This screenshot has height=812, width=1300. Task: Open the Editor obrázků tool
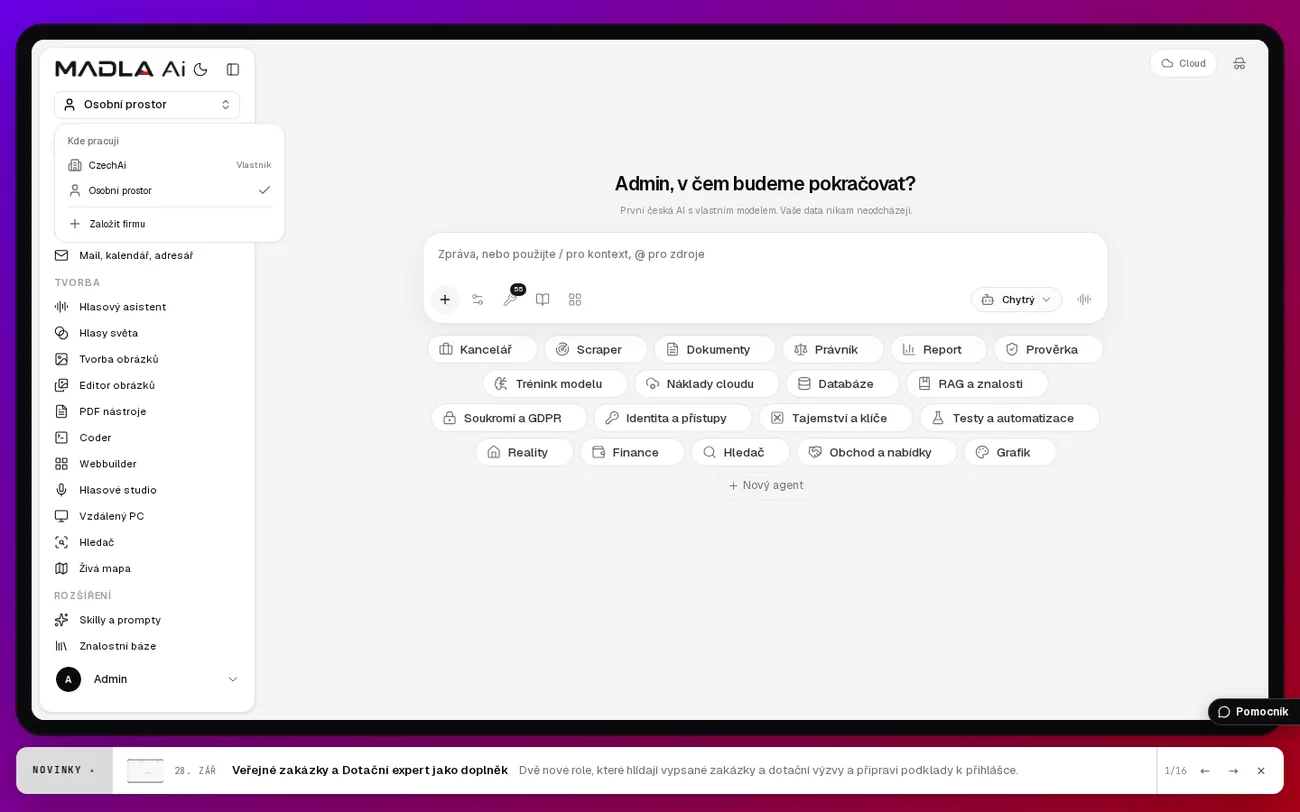coord(147,385)
